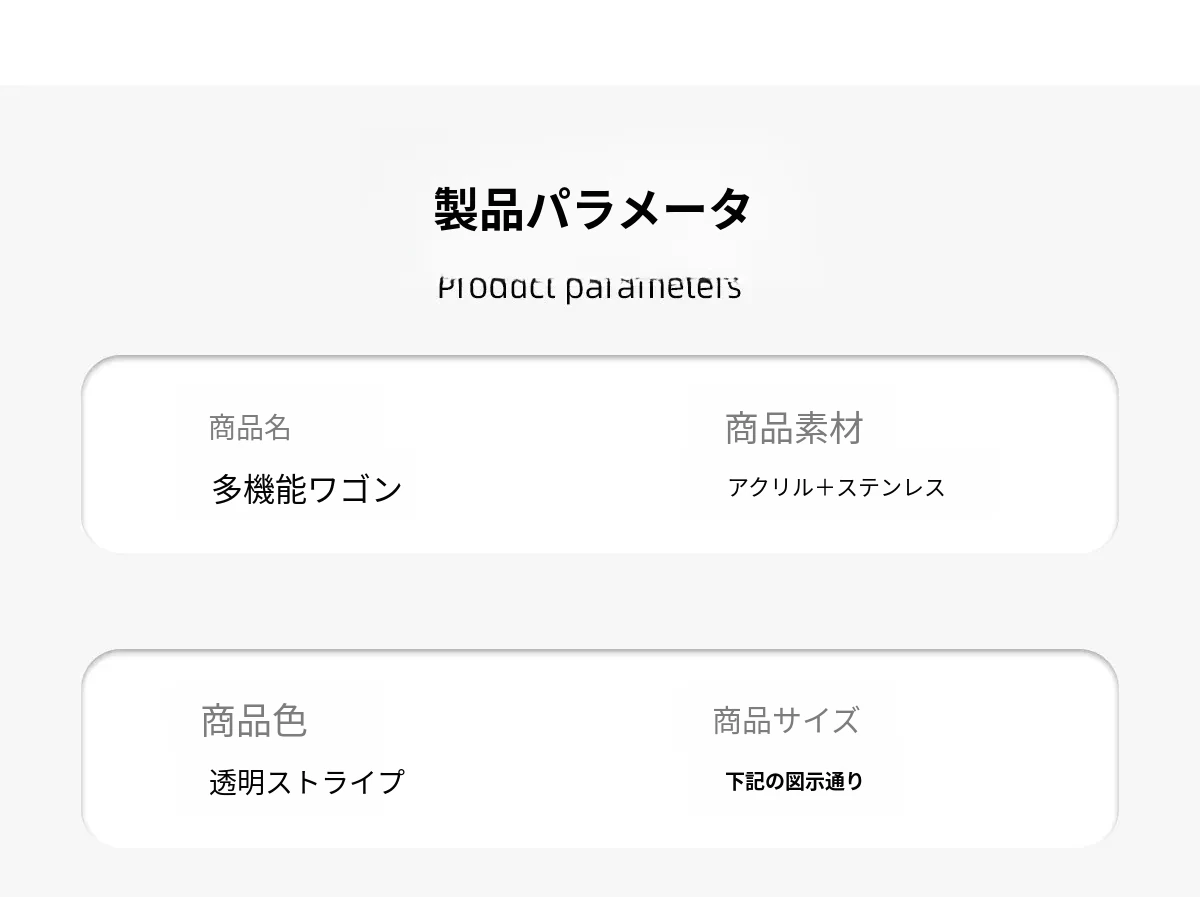Viewport: 1200px width, 897px height.
Task: Select the 商品色 label
Action: click(x=254, y=721)
